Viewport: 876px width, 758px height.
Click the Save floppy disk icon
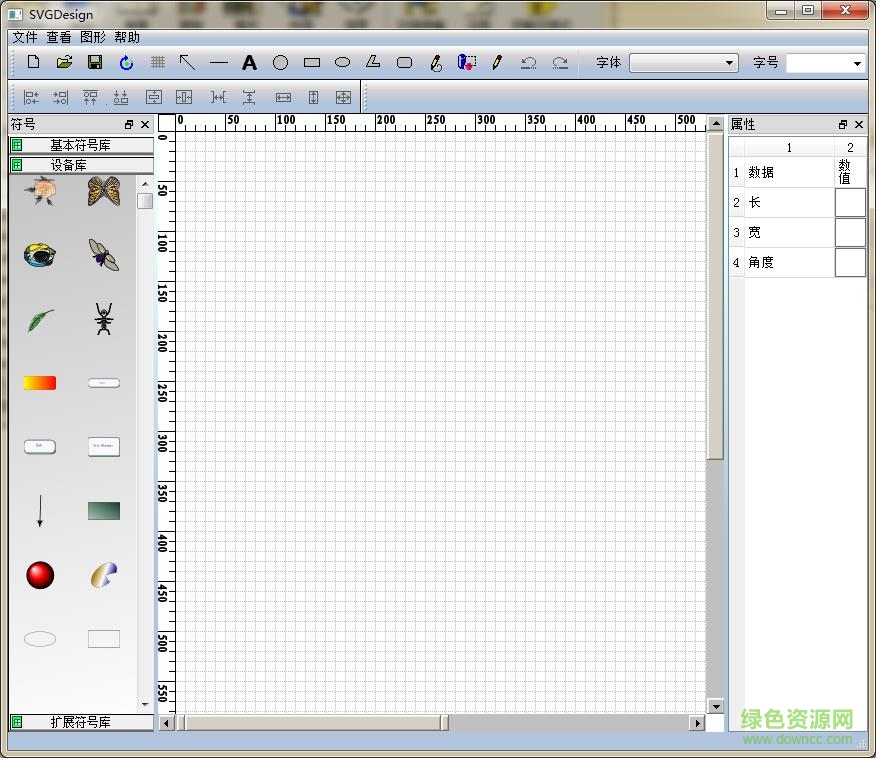click(x=95, y=62)
